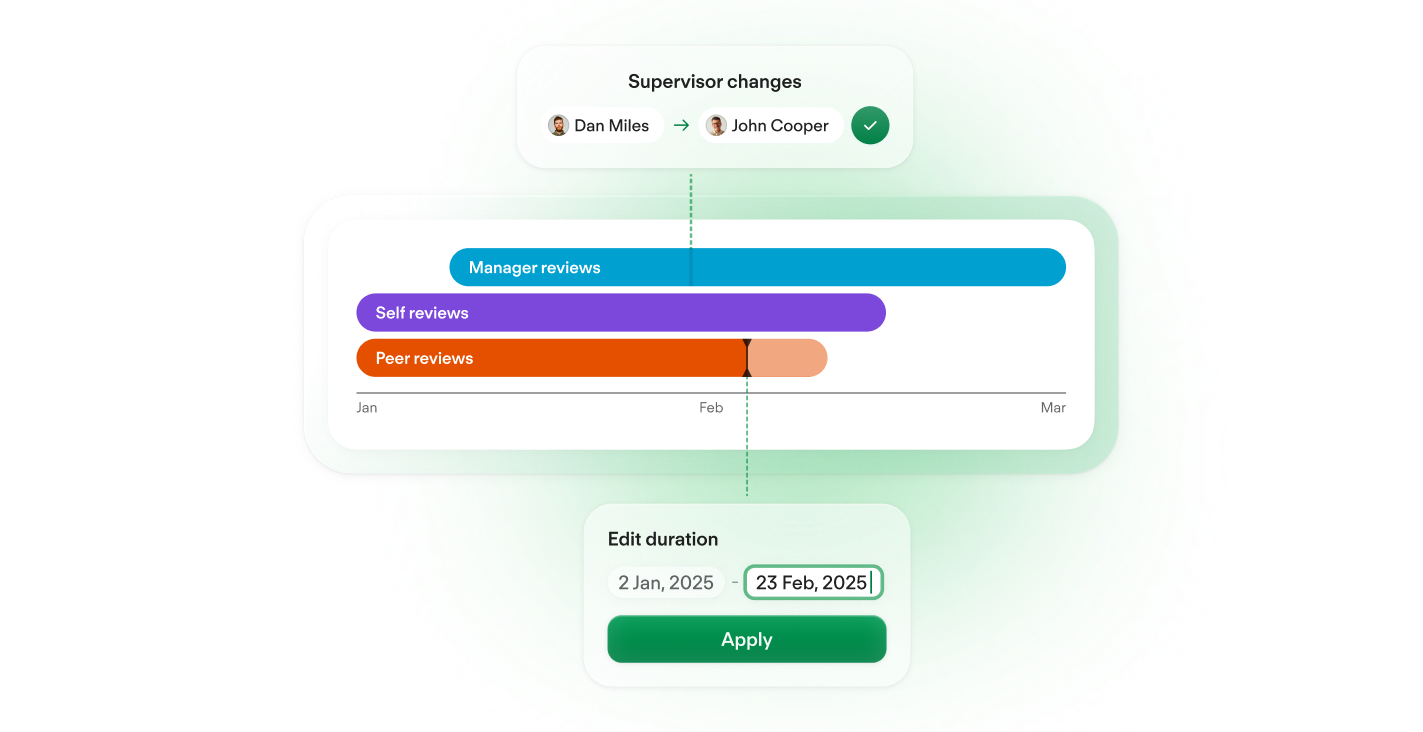1423x732 pixels.
Task: Click the 23 Feb, 2025 end date field
Action: [814, 582]
